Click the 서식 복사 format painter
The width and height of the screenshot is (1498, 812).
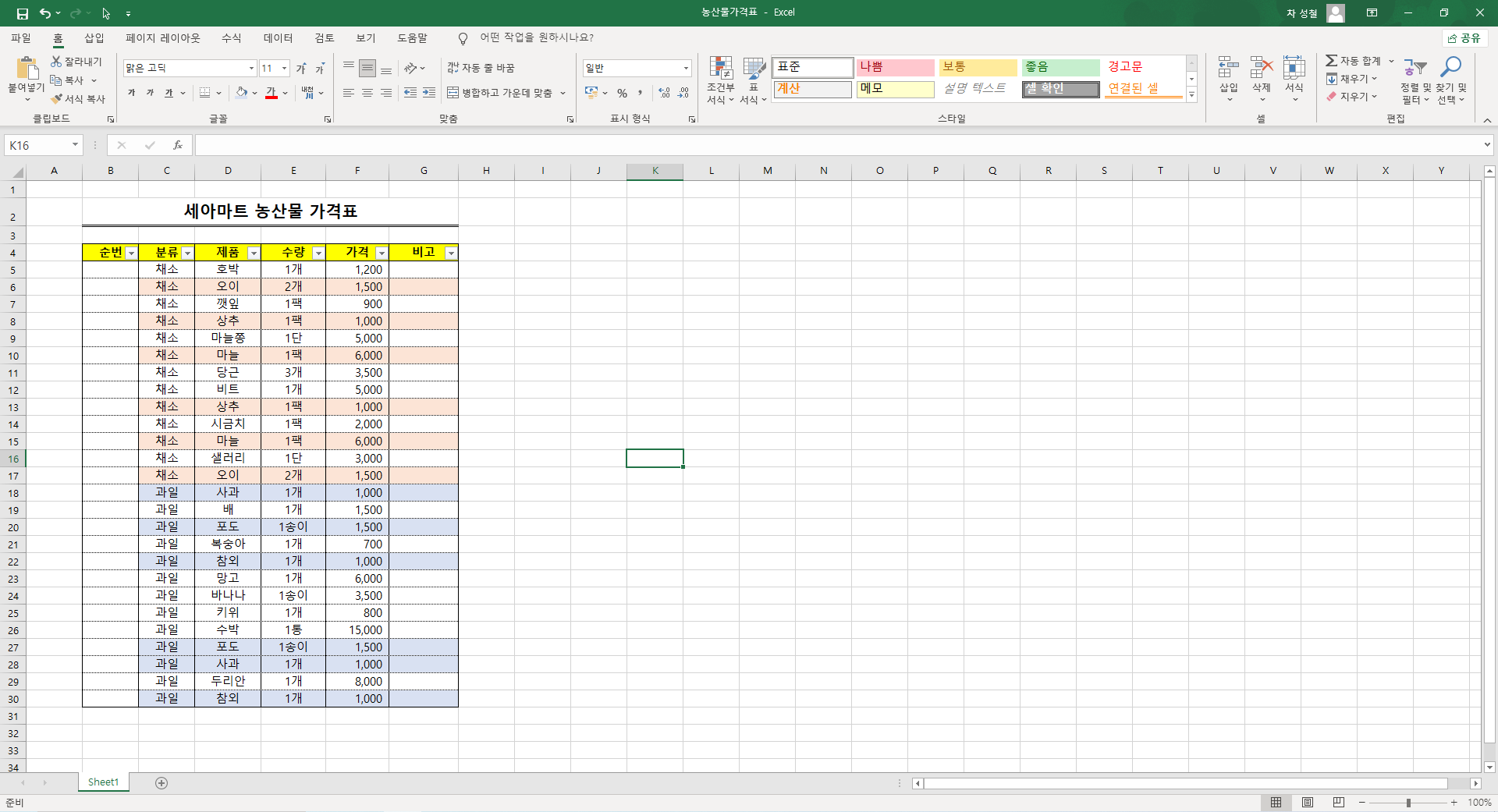pyautogui.click(x=77, y=99)
